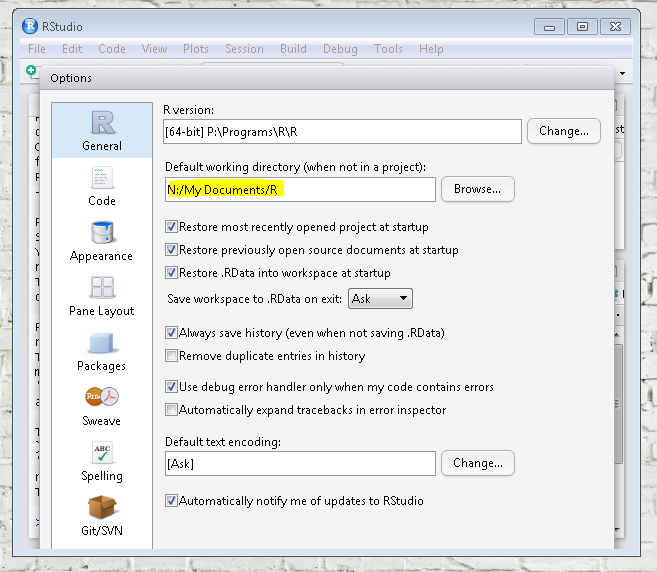Click the green plus new file icon
Image resolution: width=657 pixels, height=572 pixels.
pos(31,70)
